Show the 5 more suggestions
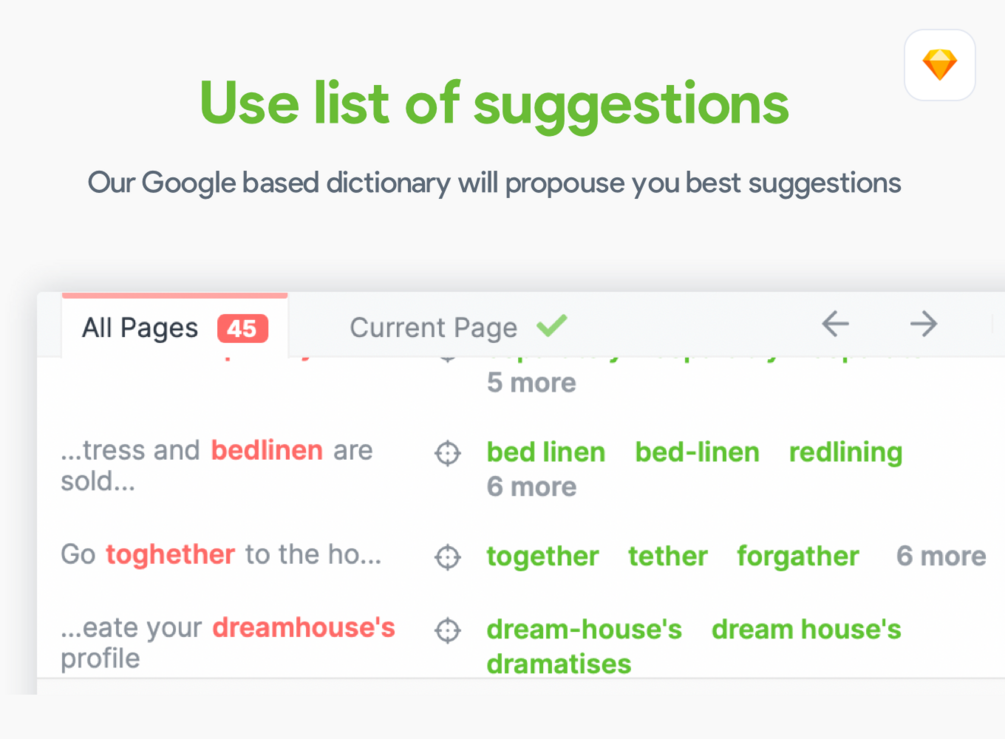Image resolution: width=1005 pixels, height=739 pixels. pos(531,383)
